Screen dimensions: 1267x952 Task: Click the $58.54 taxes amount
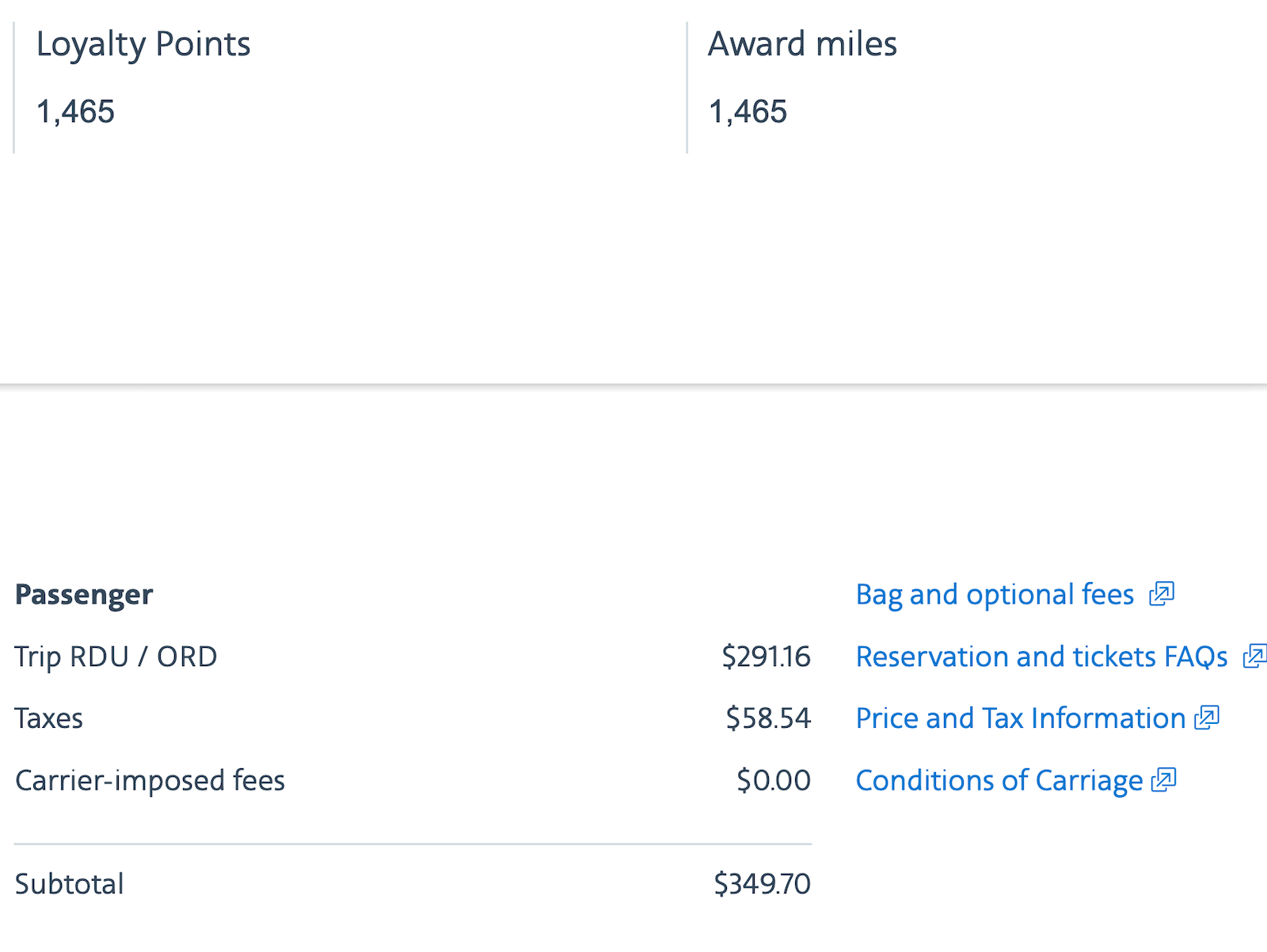click(x=768, y=718)
